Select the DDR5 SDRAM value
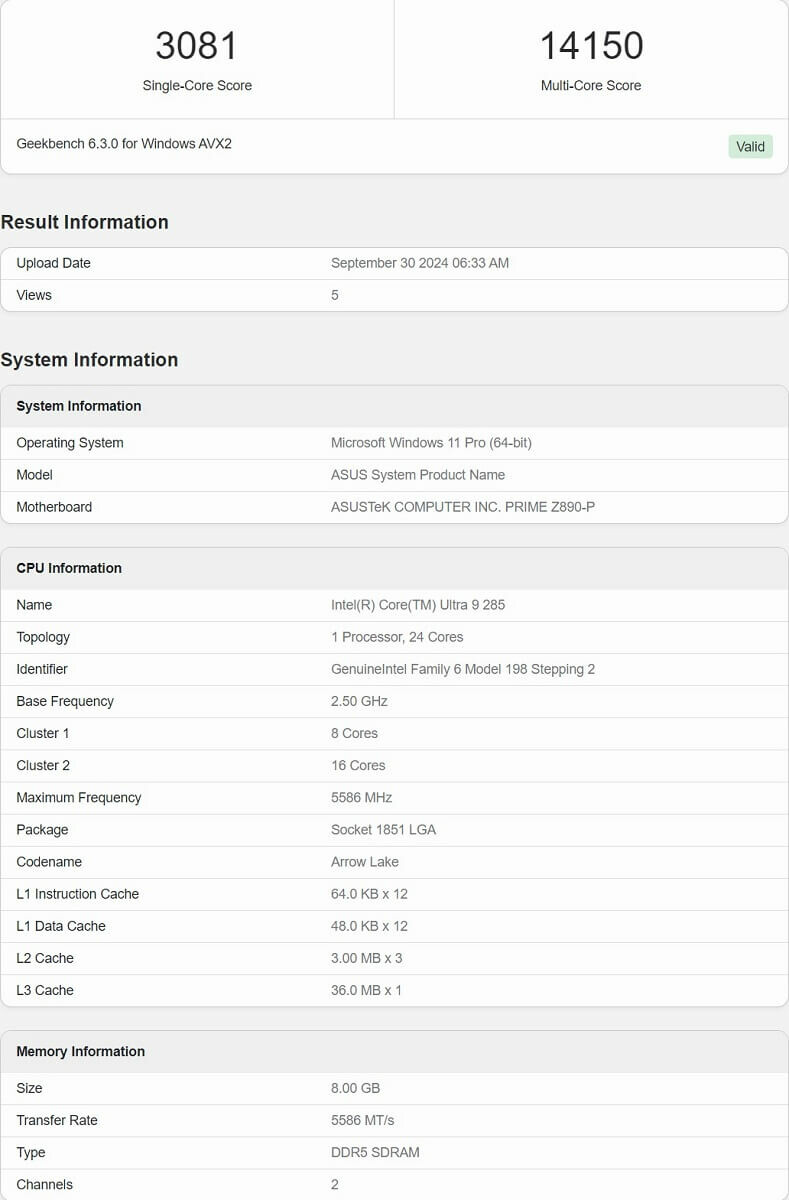The width and height of the screenshot is (789, 1200). tap(375, 1152)
